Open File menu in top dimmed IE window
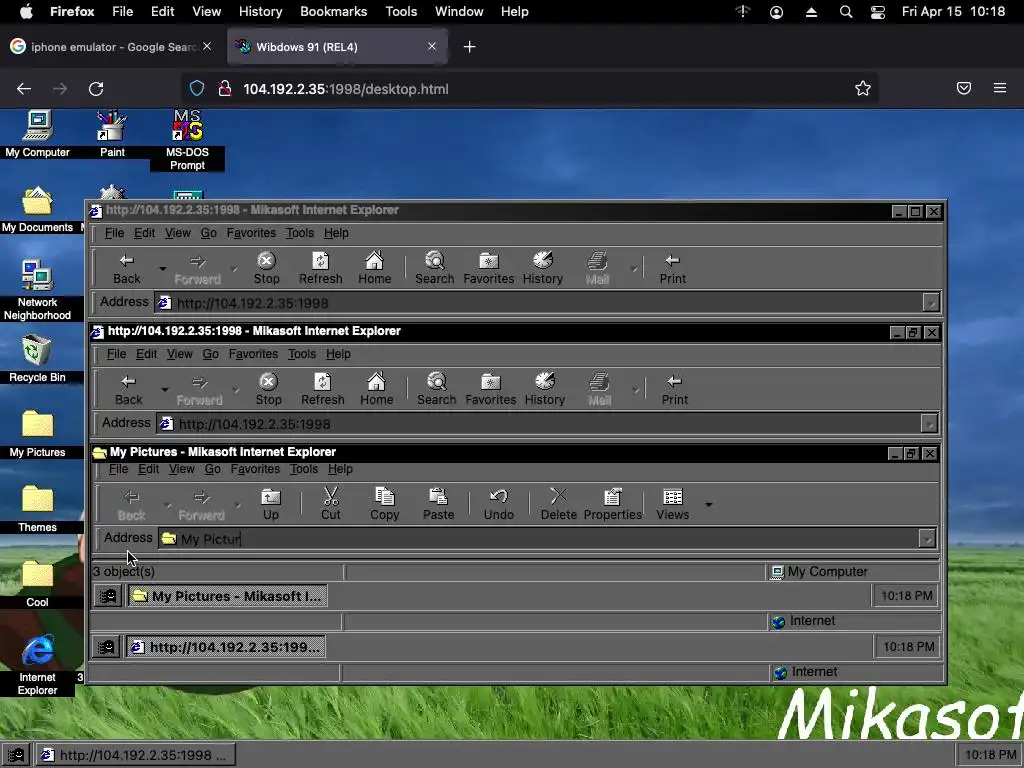Image resolution: width=1024 pixels, height=768 pixels. [x=114, y=233]
